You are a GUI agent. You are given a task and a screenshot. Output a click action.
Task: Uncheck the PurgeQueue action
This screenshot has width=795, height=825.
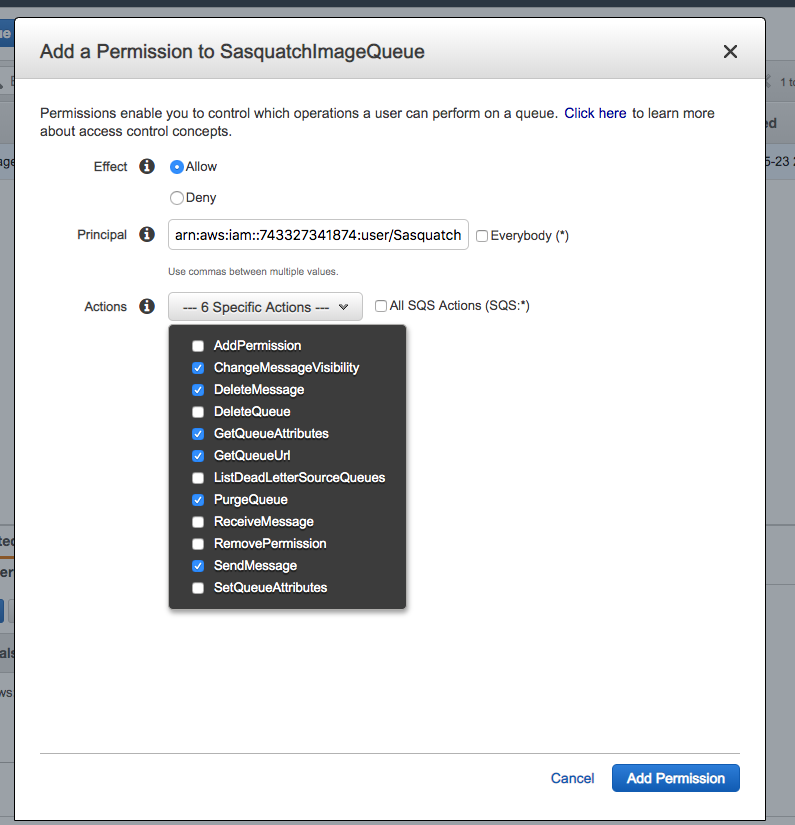198,500
